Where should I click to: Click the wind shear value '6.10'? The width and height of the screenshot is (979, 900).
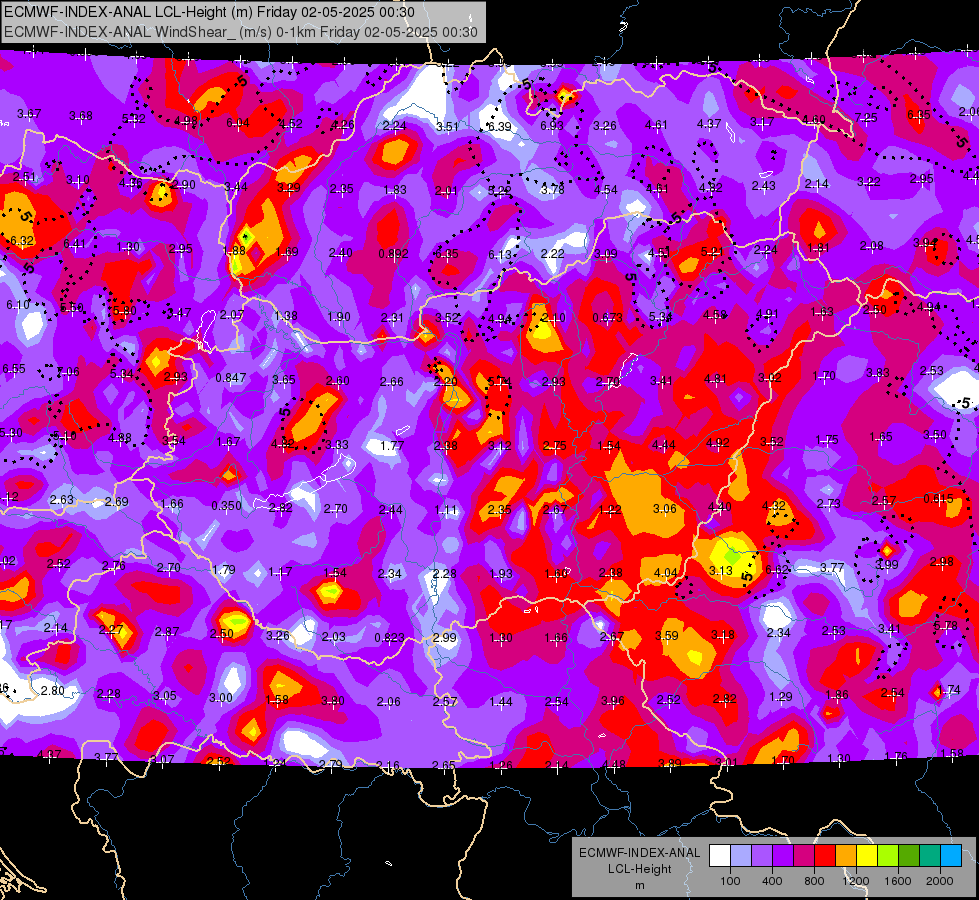(x=18, y=305)
